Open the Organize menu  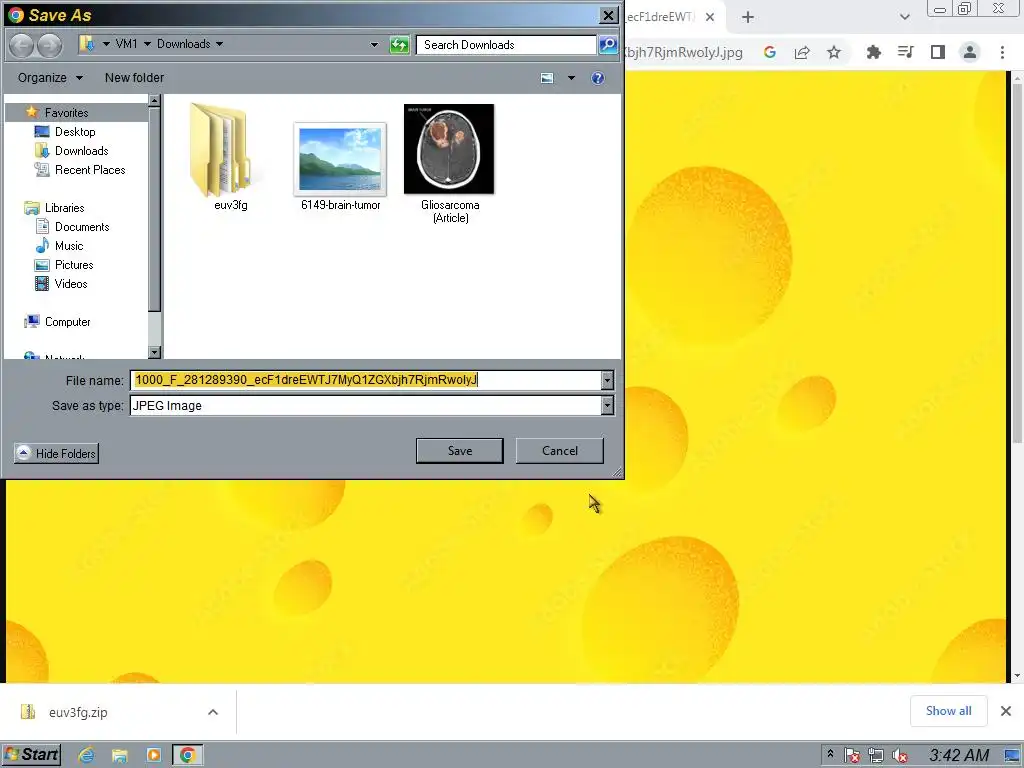pyautogui.click(x=50, y=78)
